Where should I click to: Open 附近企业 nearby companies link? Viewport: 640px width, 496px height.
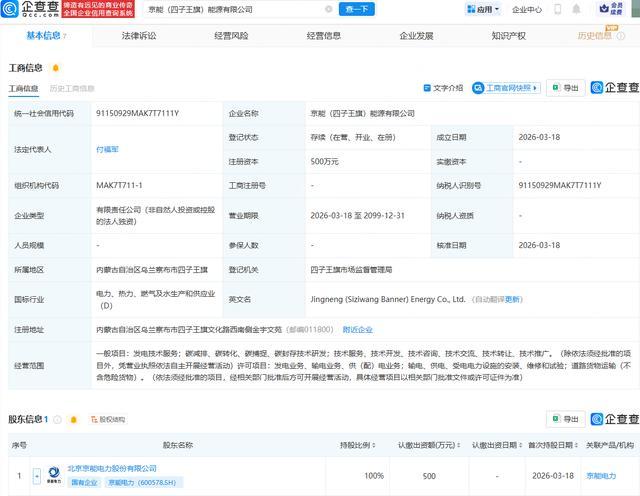(358, 329)
